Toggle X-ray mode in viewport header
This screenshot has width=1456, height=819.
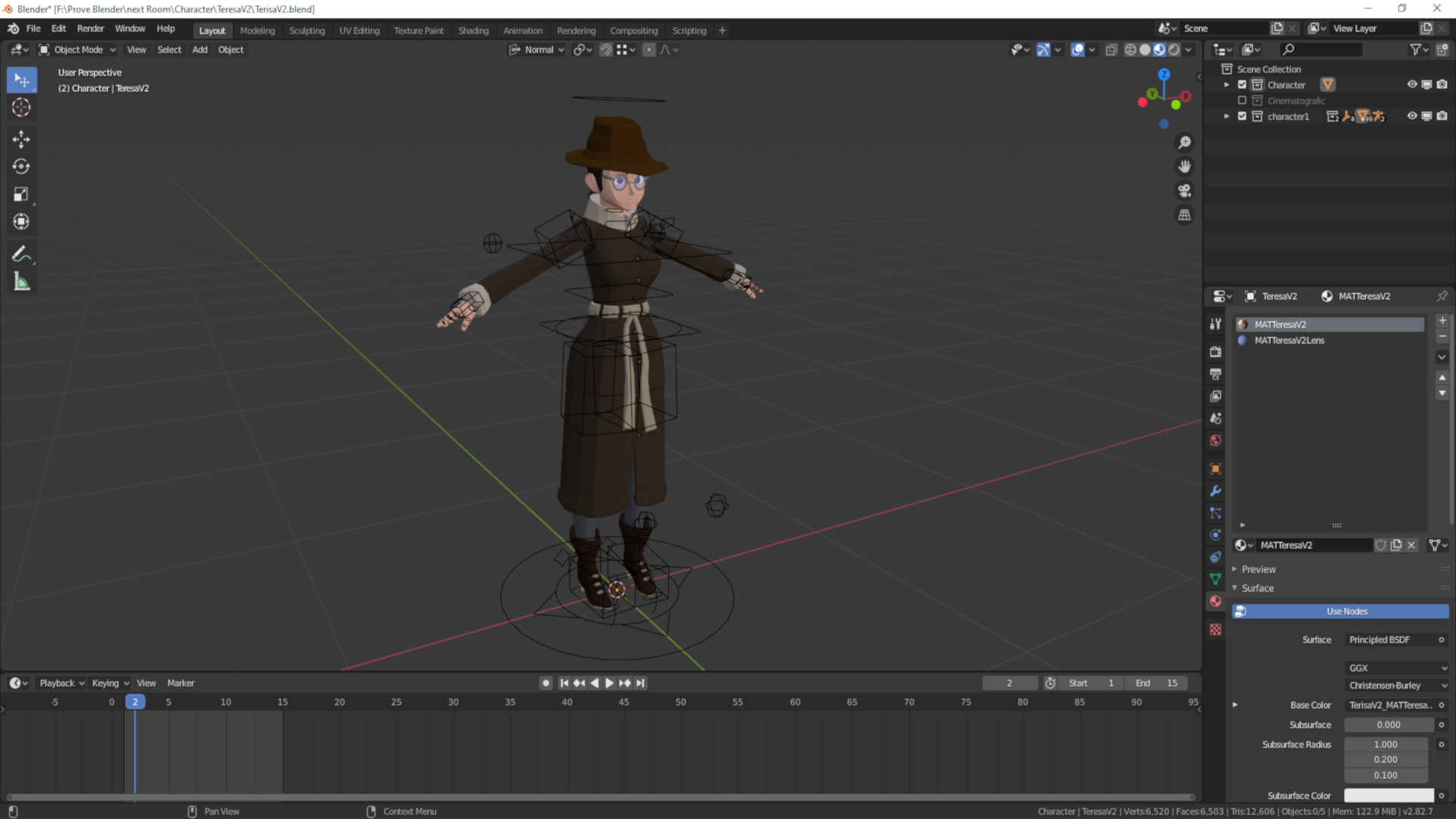pyautogui.click(x=1111, y=50)
